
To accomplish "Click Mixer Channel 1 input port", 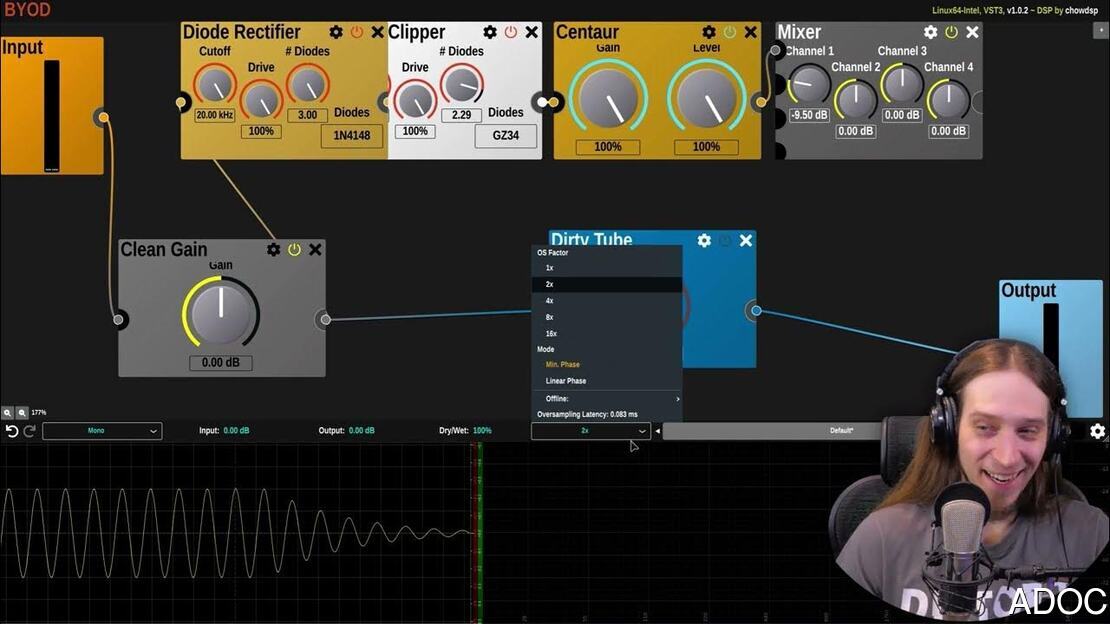I will (776, 50).
